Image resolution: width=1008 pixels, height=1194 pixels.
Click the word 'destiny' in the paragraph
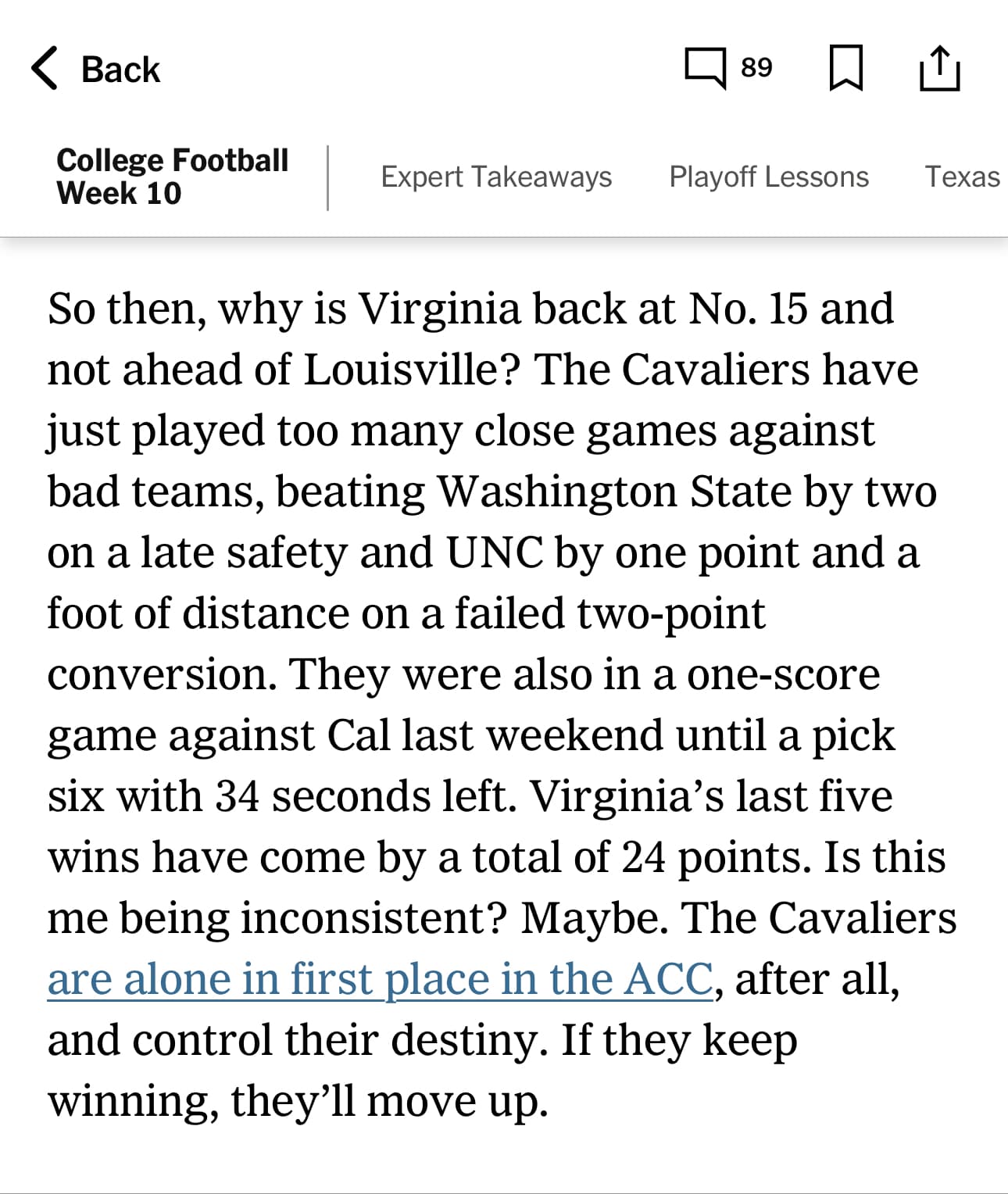[465, 1040]
